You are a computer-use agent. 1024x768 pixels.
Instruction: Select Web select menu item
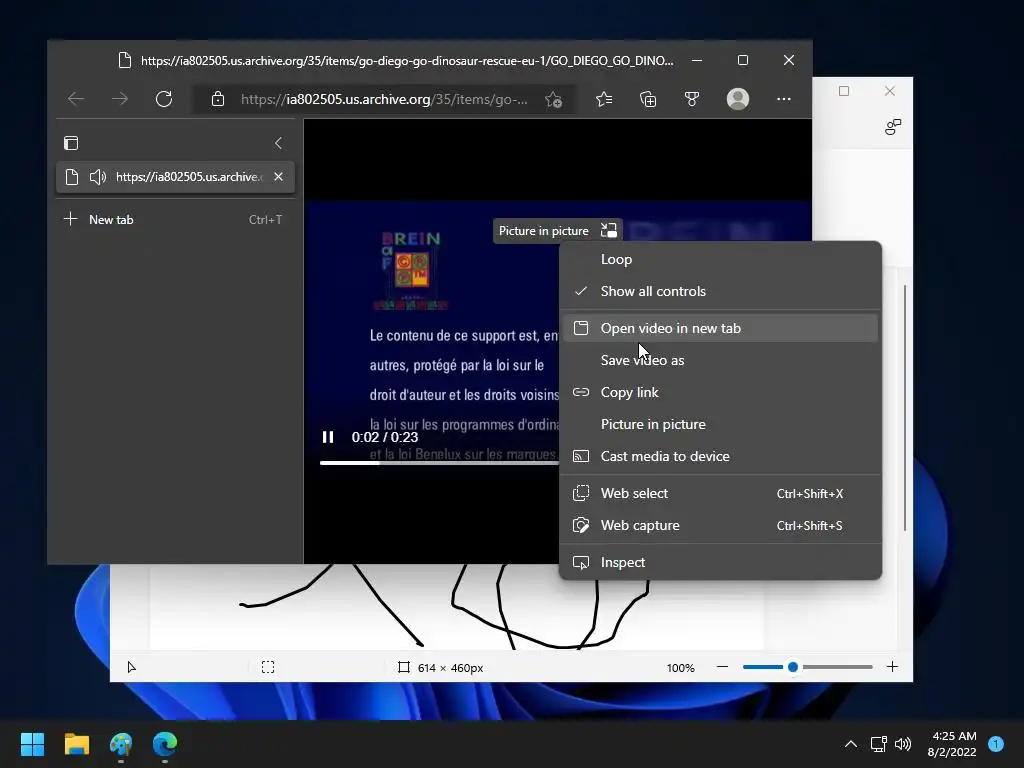pyautogui.click(x=720, y=494)
